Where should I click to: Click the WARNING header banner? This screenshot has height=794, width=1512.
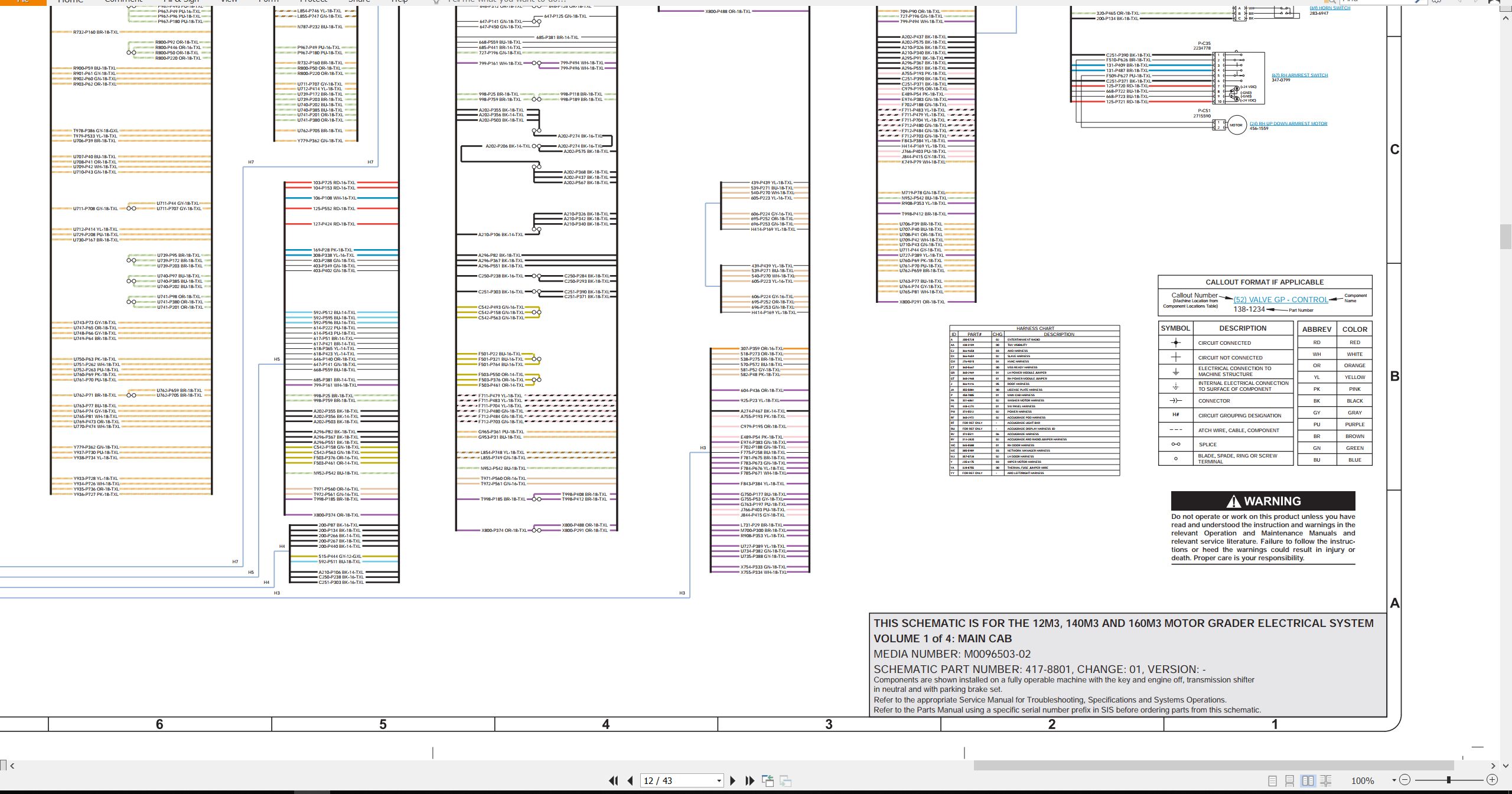[1263, 501]
